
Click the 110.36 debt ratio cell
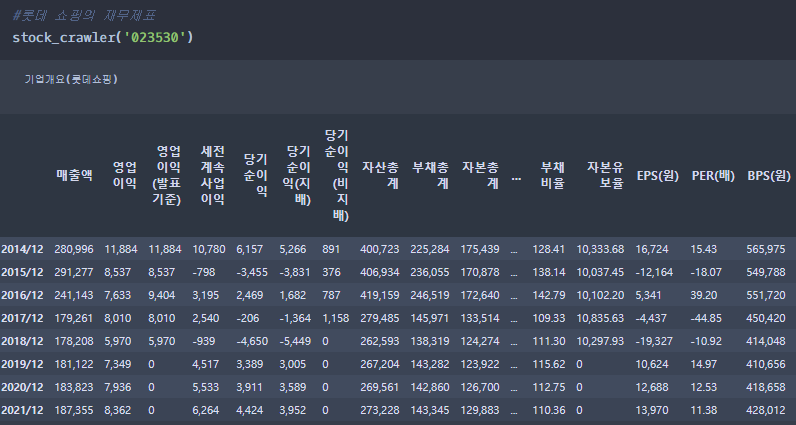point(549,410)
